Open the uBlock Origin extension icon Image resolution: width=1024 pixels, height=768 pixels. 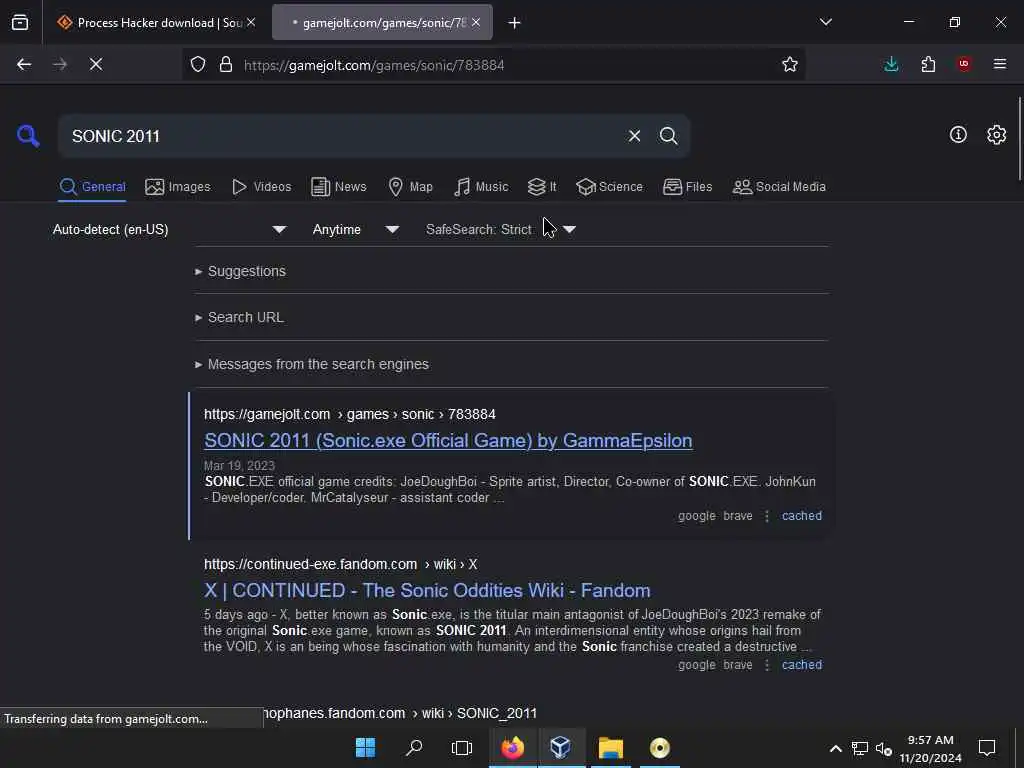(x=964, y=64)
